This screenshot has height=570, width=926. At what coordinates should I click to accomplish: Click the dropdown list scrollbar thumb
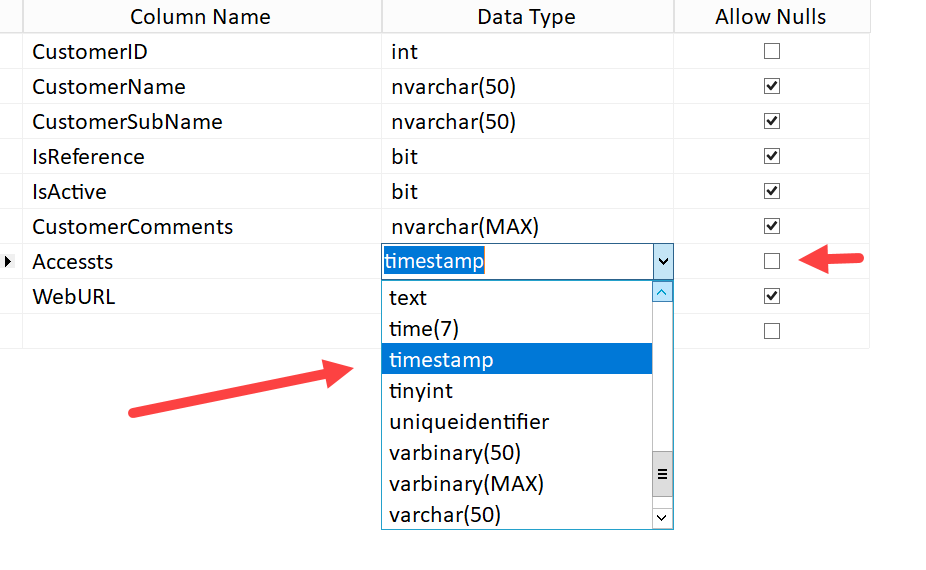[x=662, y=474]
